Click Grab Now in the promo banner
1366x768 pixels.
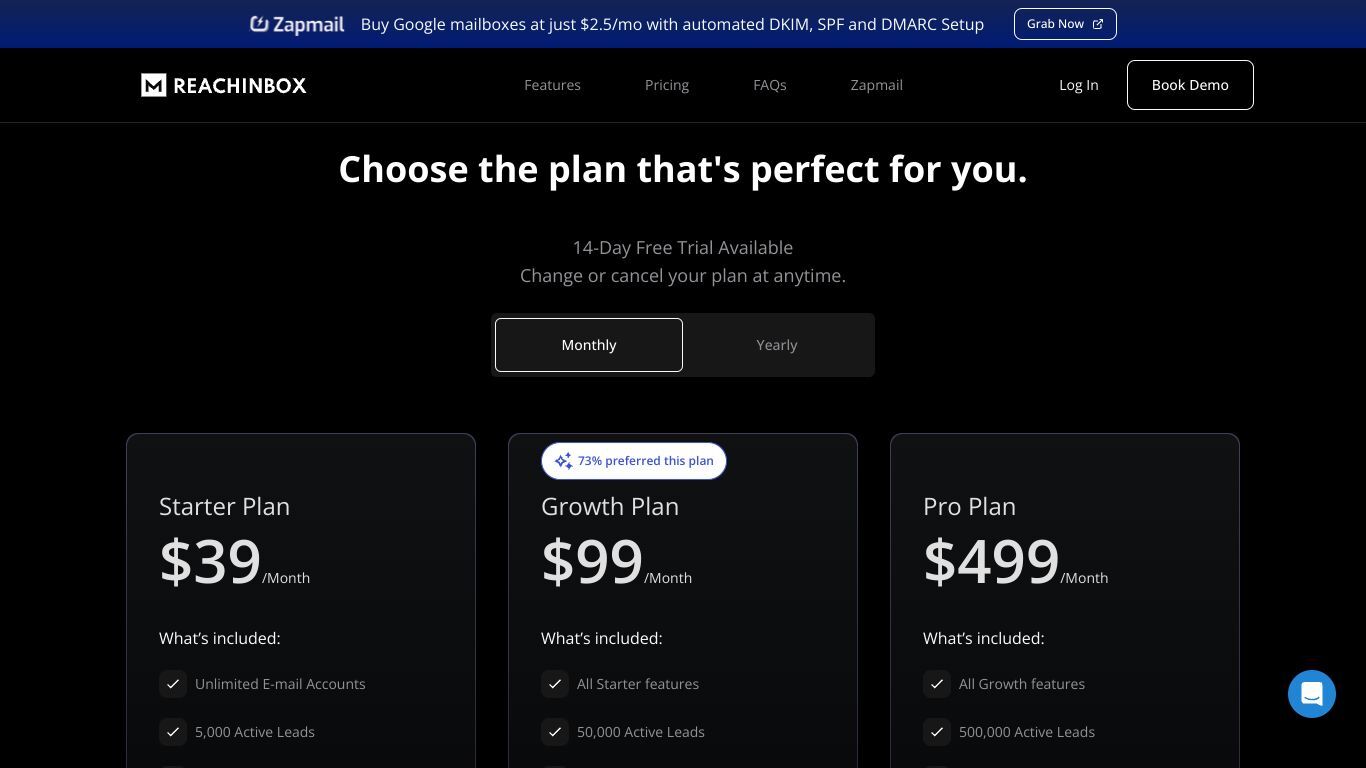pos(1065,24)
